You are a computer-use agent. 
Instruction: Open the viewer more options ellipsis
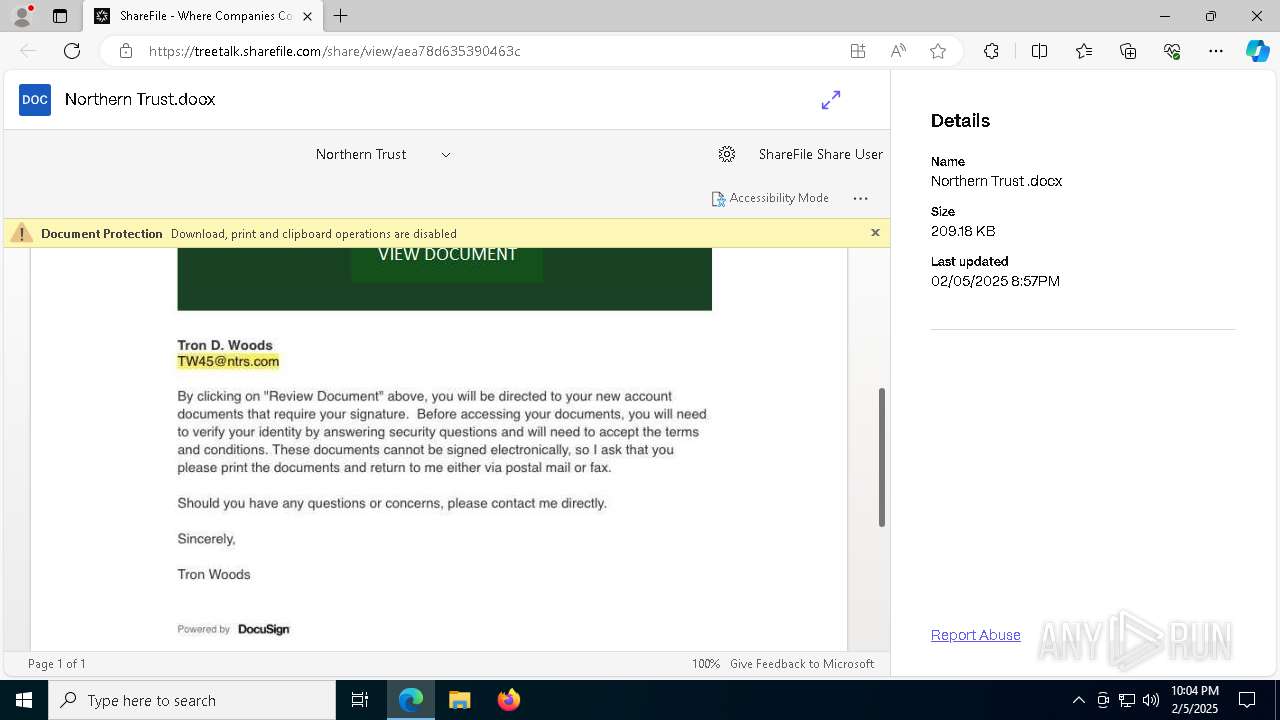tap(860, 198)
